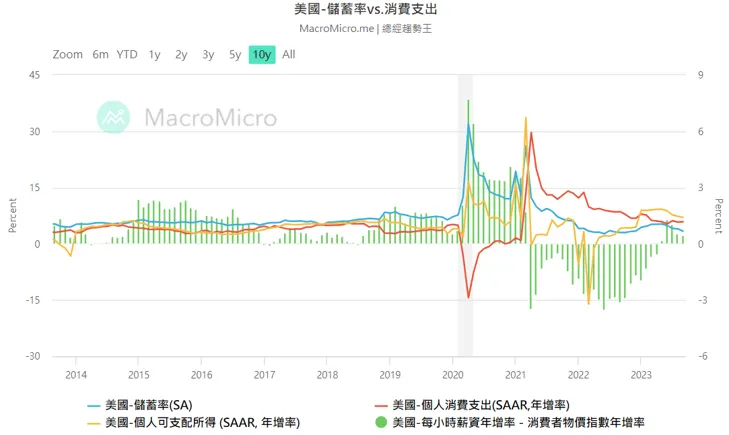The height and width of the screenshot is (435, 729).
Task: Select the 6m zoom range
Action: [x=100, y=55]
